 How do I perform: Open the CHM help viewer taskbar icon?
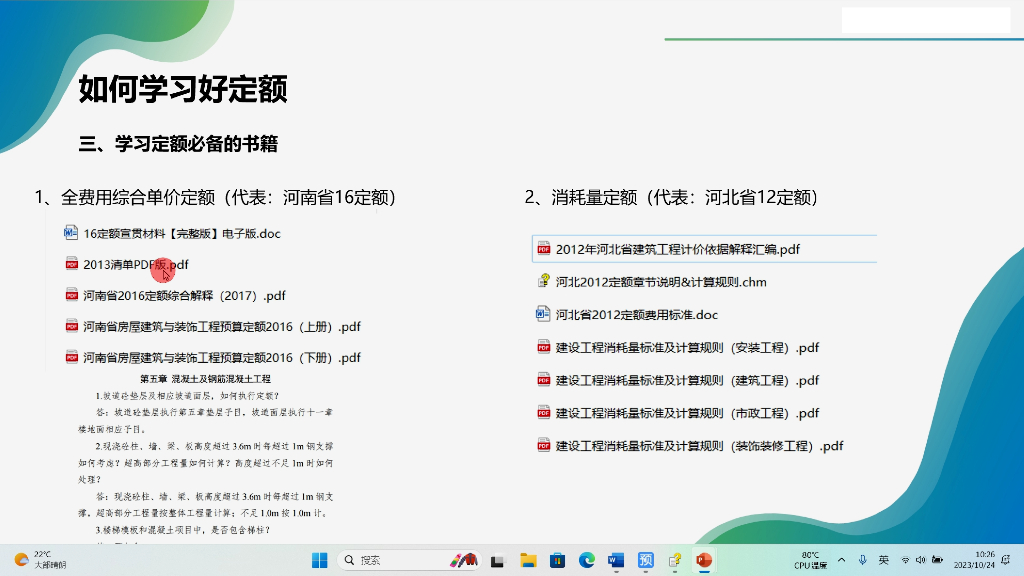(x=675, y=560)
